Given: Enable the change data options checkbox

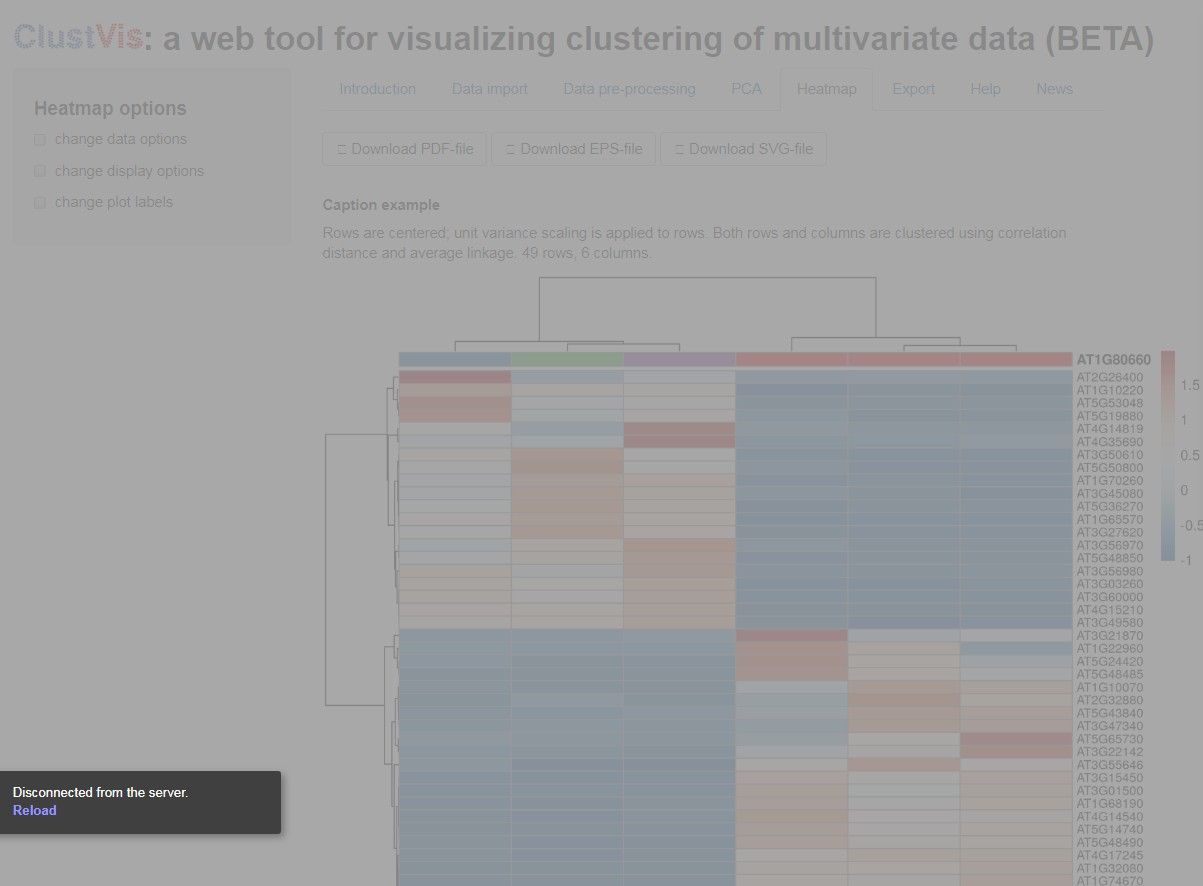Looking at the screenshot, I should tap(40, 140).
